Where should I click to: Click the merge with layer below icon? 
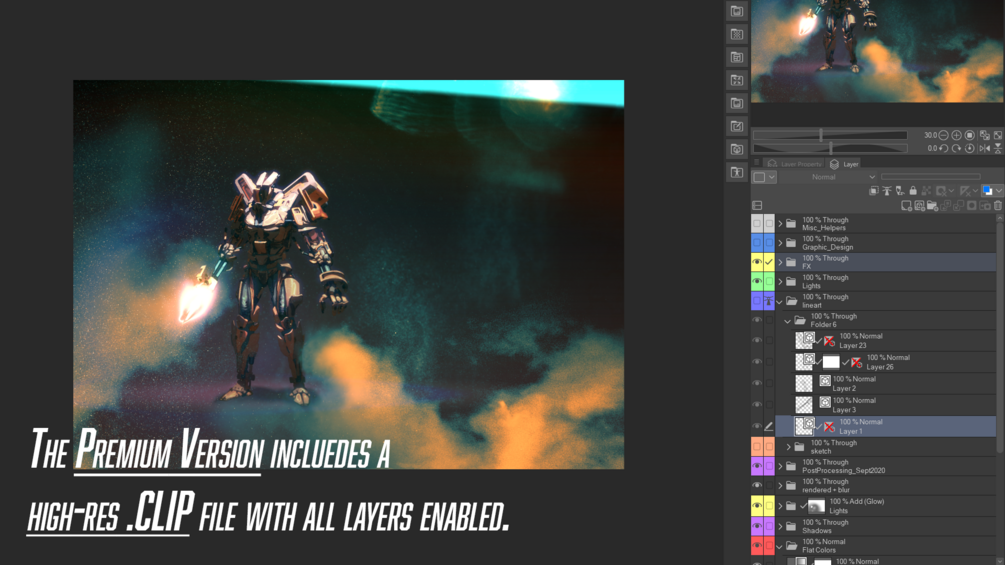[958, 206]
